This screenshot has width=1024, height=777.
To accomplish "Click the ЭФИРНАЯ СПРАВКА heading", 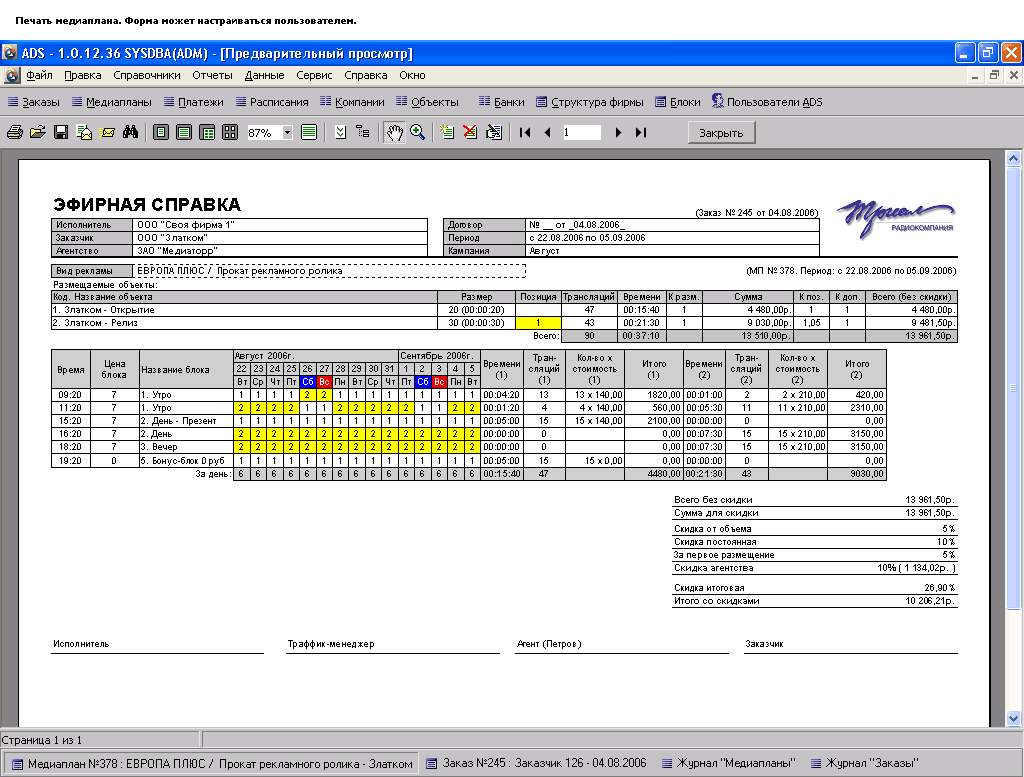I will [x=147, y=204].
